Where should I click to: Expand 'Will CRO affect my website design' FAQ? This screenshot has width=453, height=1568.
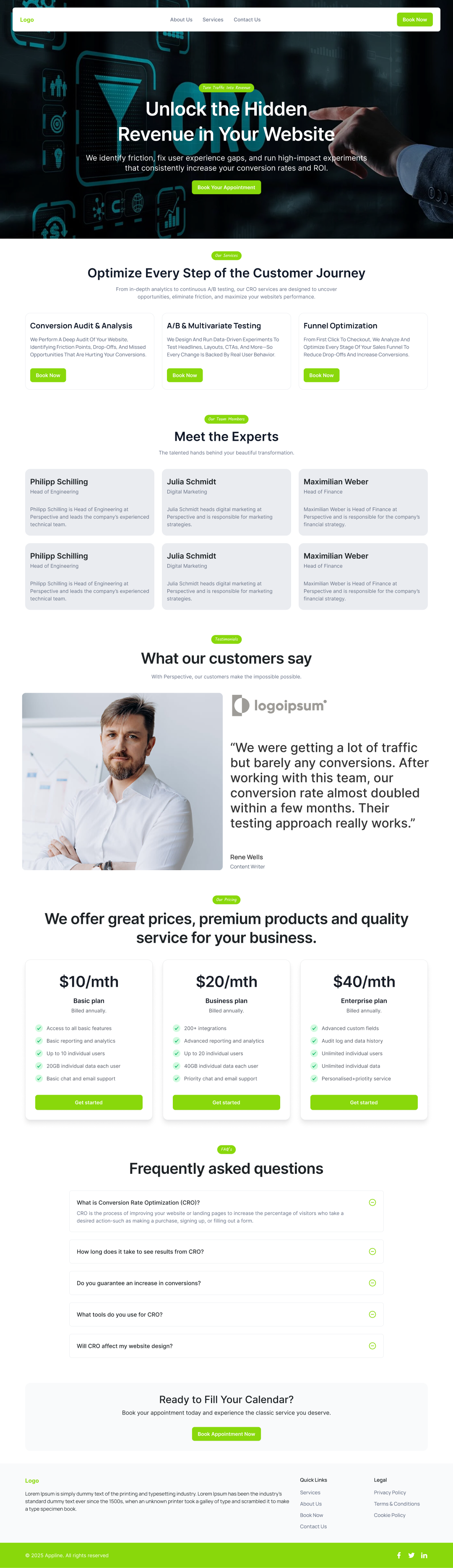(372, 1346)
